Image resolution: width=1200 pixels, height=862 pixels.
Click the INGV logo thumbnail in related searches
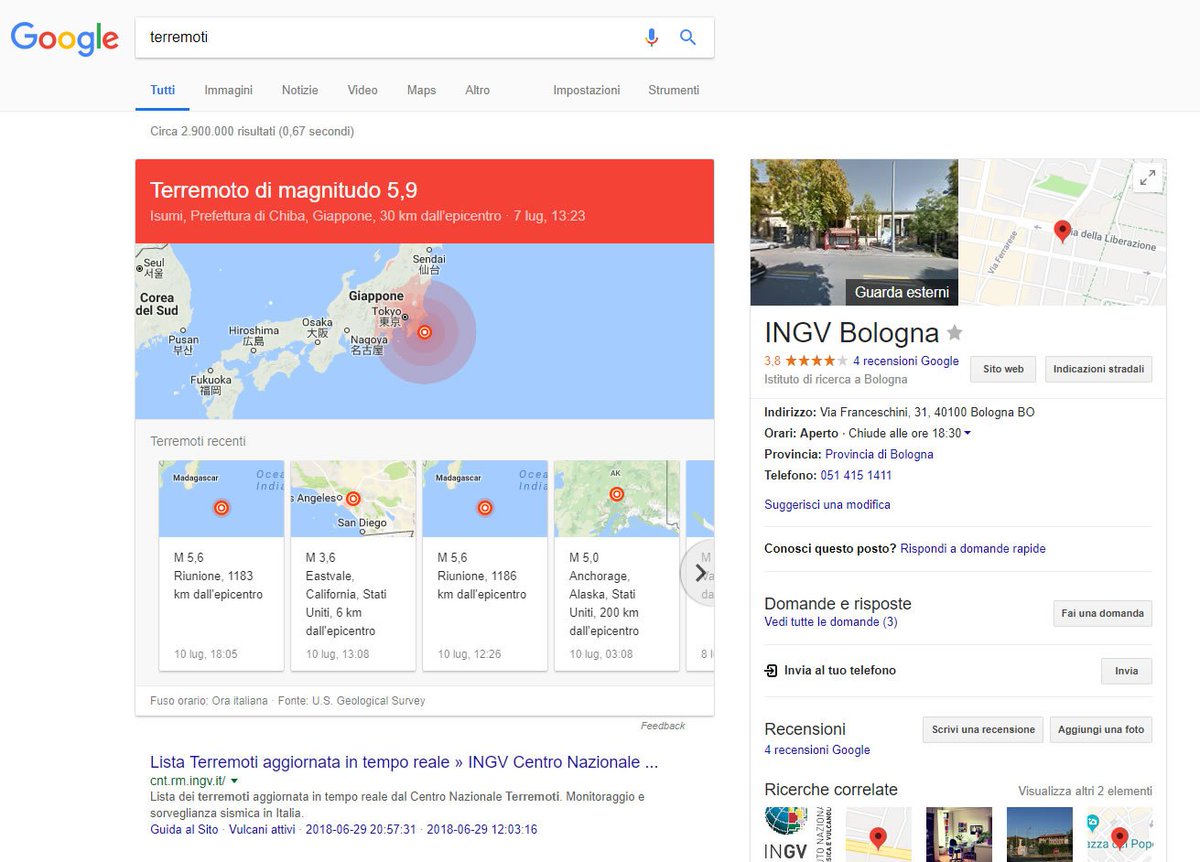click(798, 834)
